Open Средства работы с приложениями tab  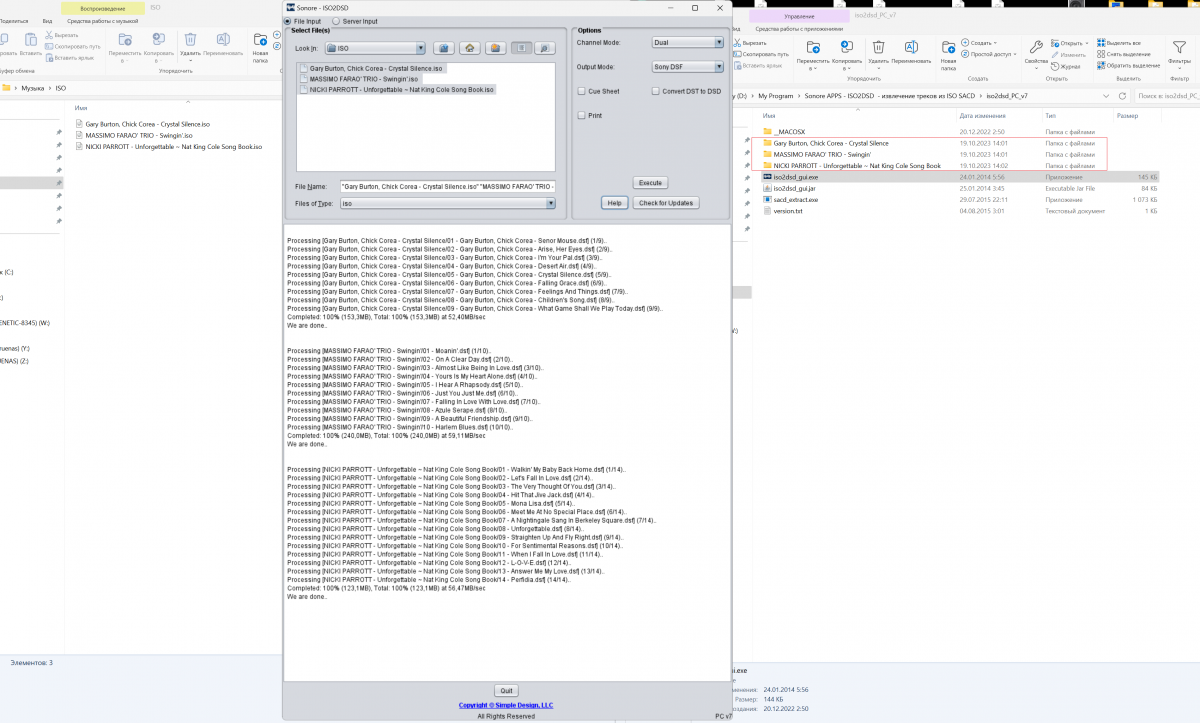click(x=797, y=28)
